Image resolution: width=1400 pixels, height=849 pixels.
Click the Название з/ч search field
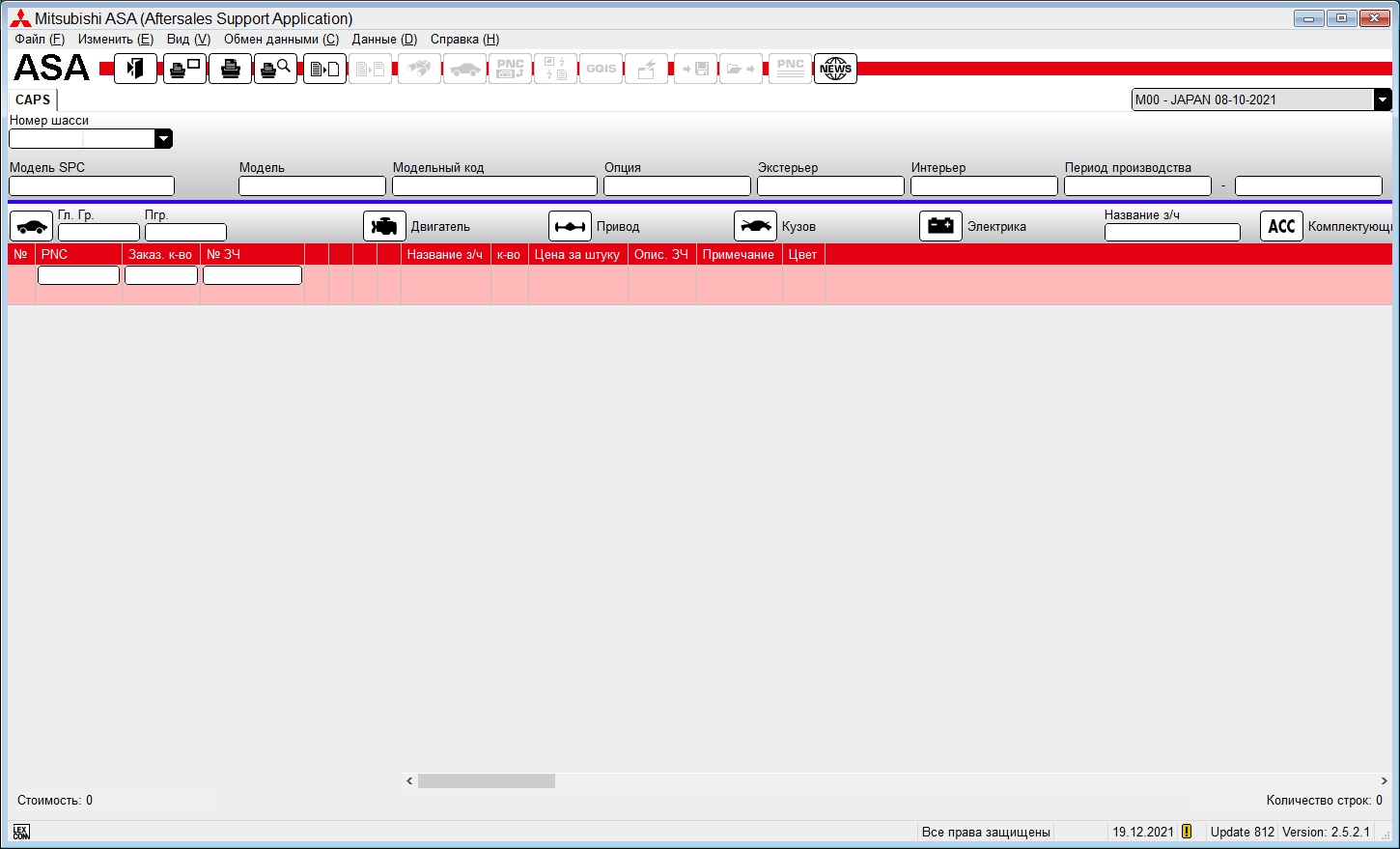1172,233
